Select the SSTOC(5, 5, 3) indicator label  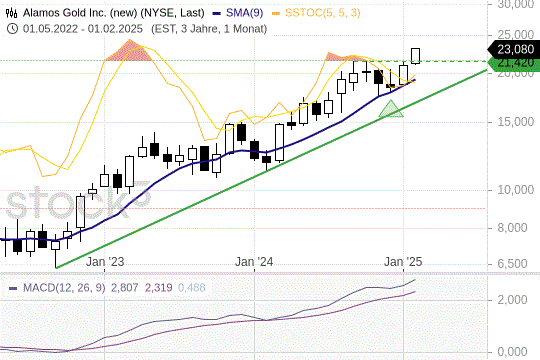pyautogui.click(x=323, y=13)
